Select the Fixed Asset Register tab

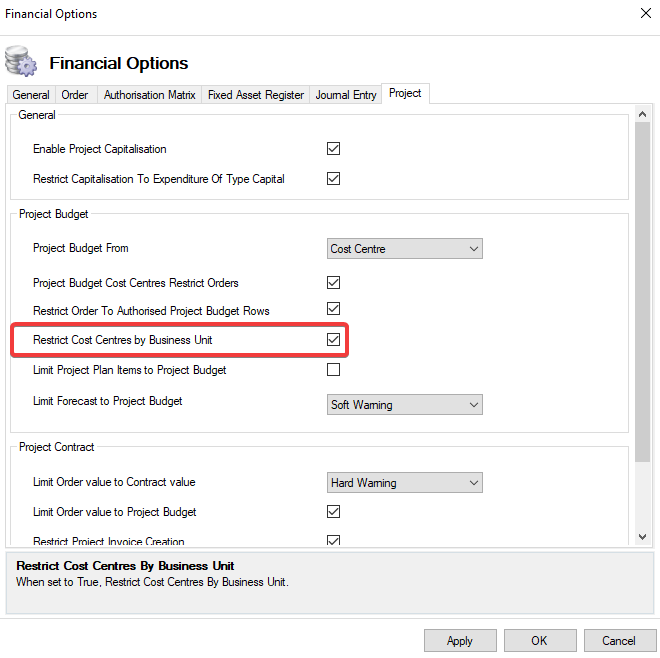click(255, 95)
